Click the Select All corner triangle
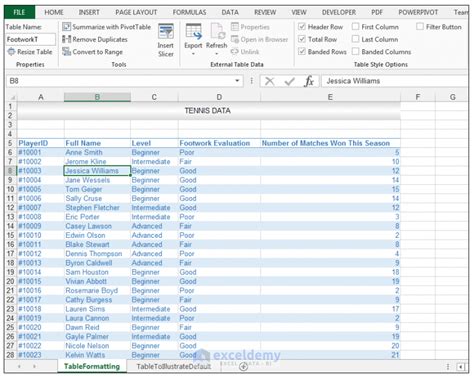 pos(12,97)
